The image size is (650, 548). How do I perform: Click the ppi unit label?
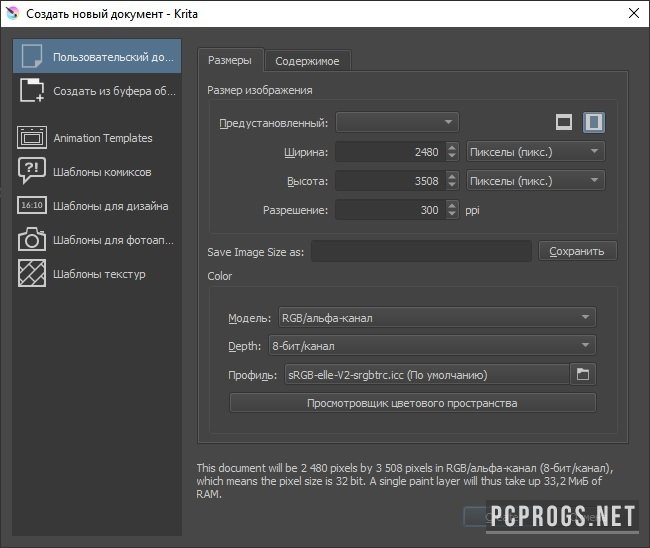click(472, 211)
